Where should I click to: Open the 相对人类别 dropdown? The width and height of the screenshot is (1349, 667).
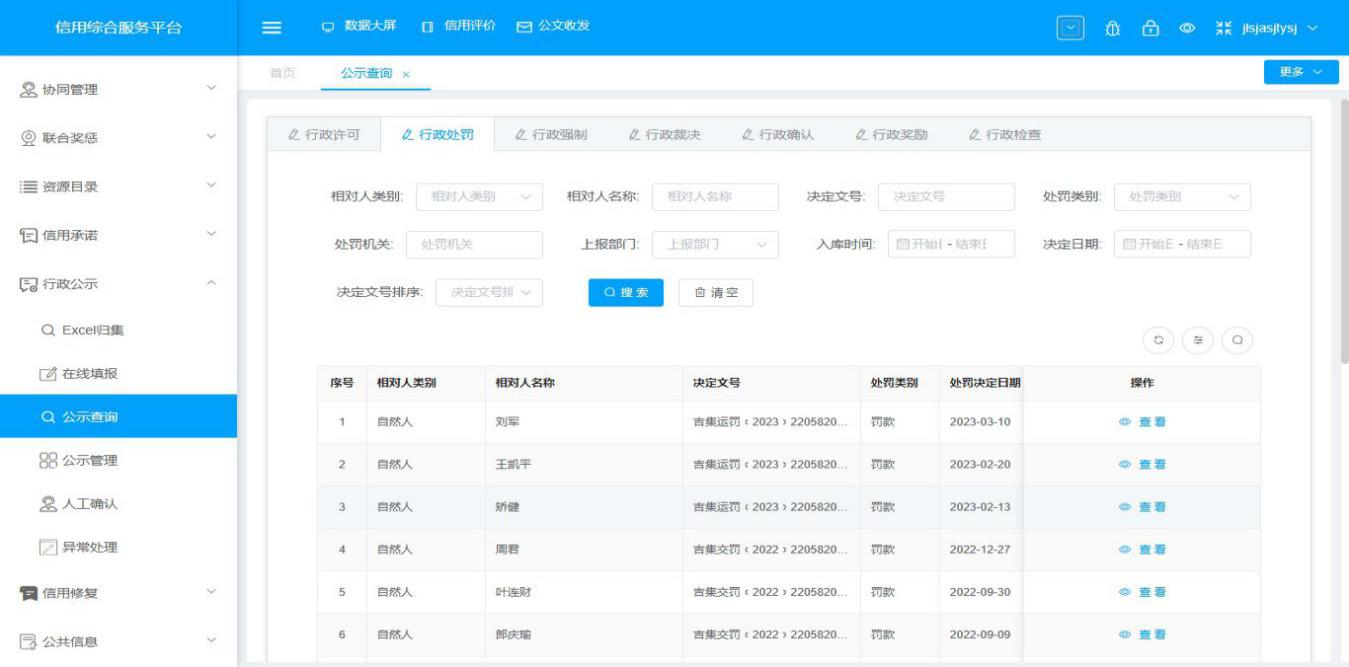point(479,197)
